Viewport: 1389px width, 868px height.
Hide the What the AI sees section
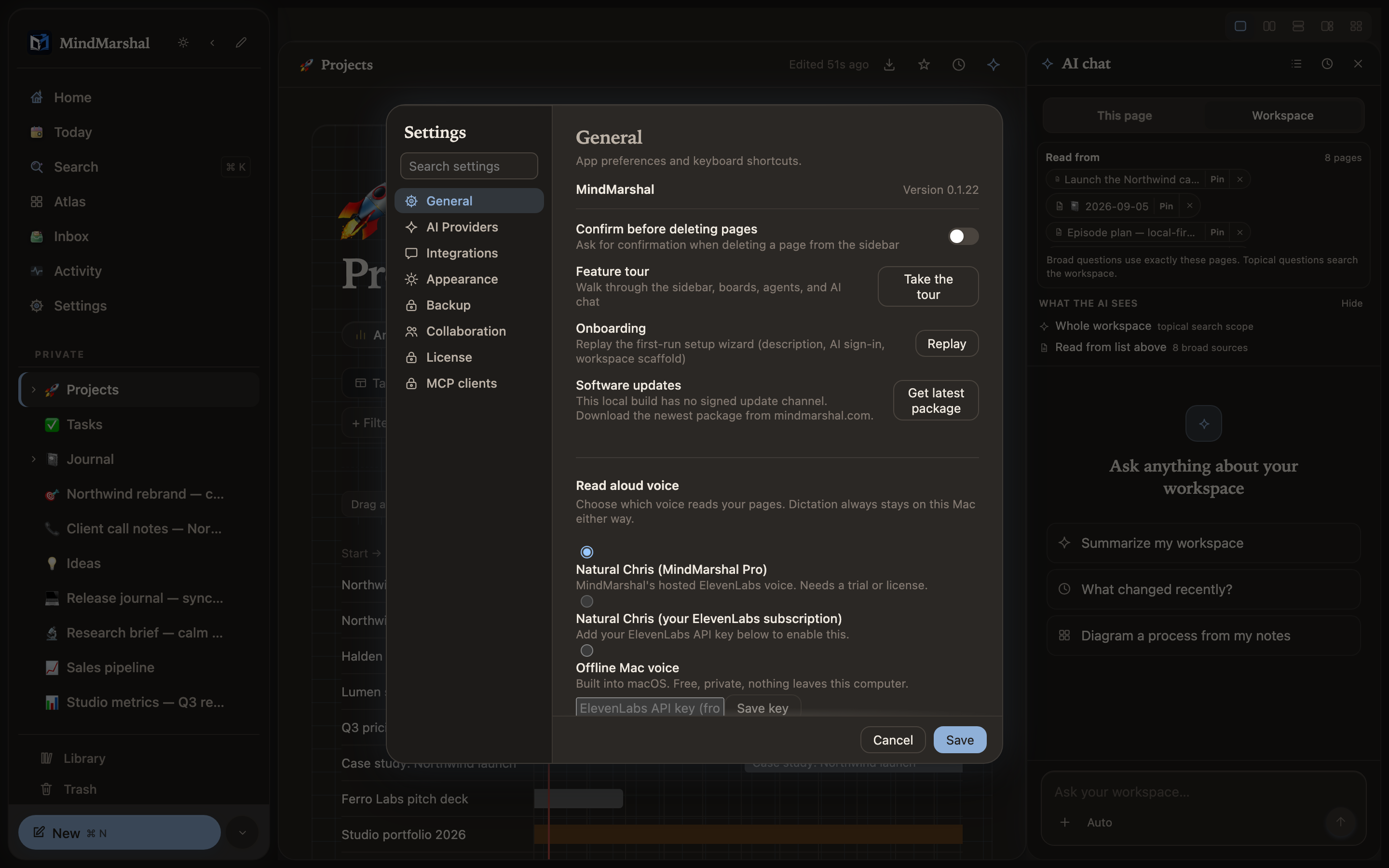coord(1352,304)
